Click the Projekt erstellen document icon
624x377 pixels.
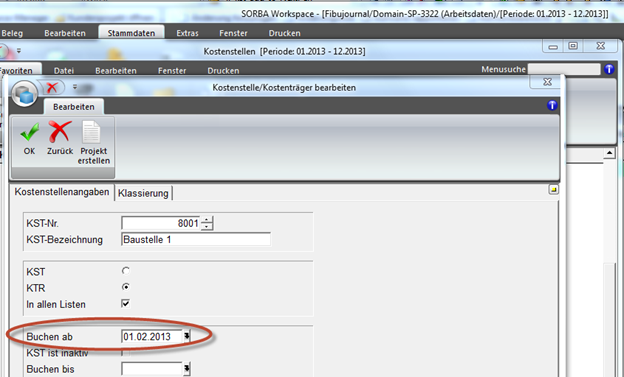[x=91, y=132]
